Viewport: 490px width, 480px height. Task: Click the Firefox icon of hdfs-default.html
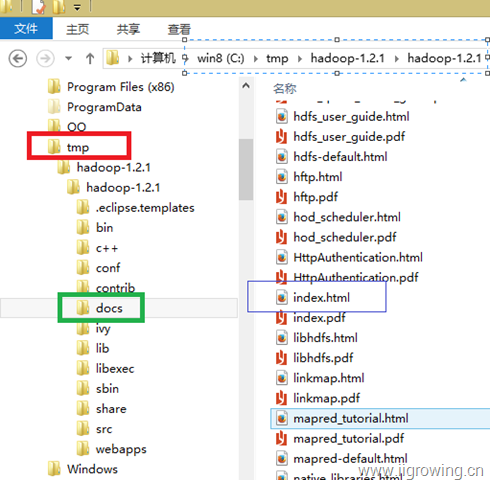point(282,157)
